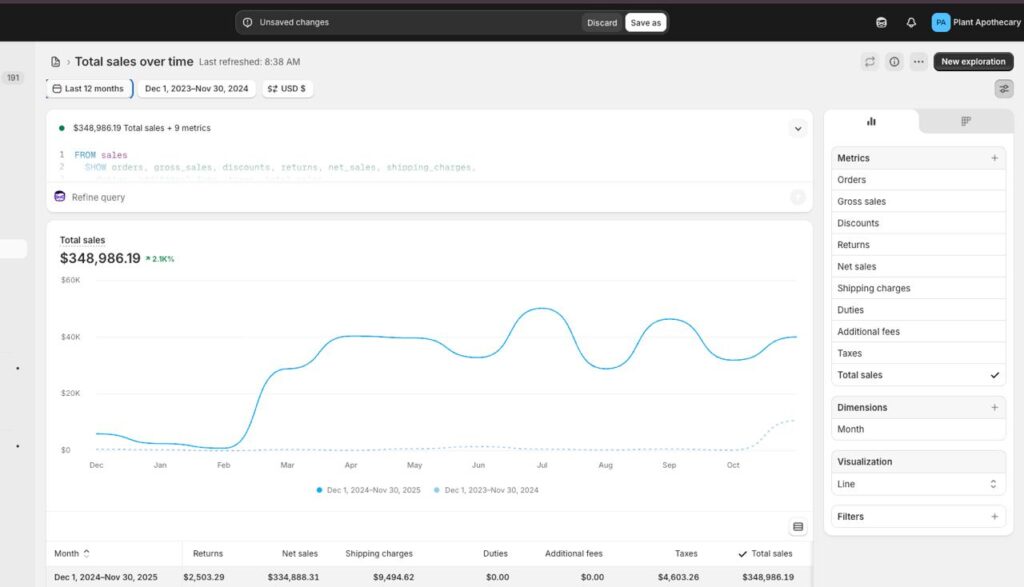Expand the query editor chevron
Screen dimensions: 1024x587
click(797, 128)
